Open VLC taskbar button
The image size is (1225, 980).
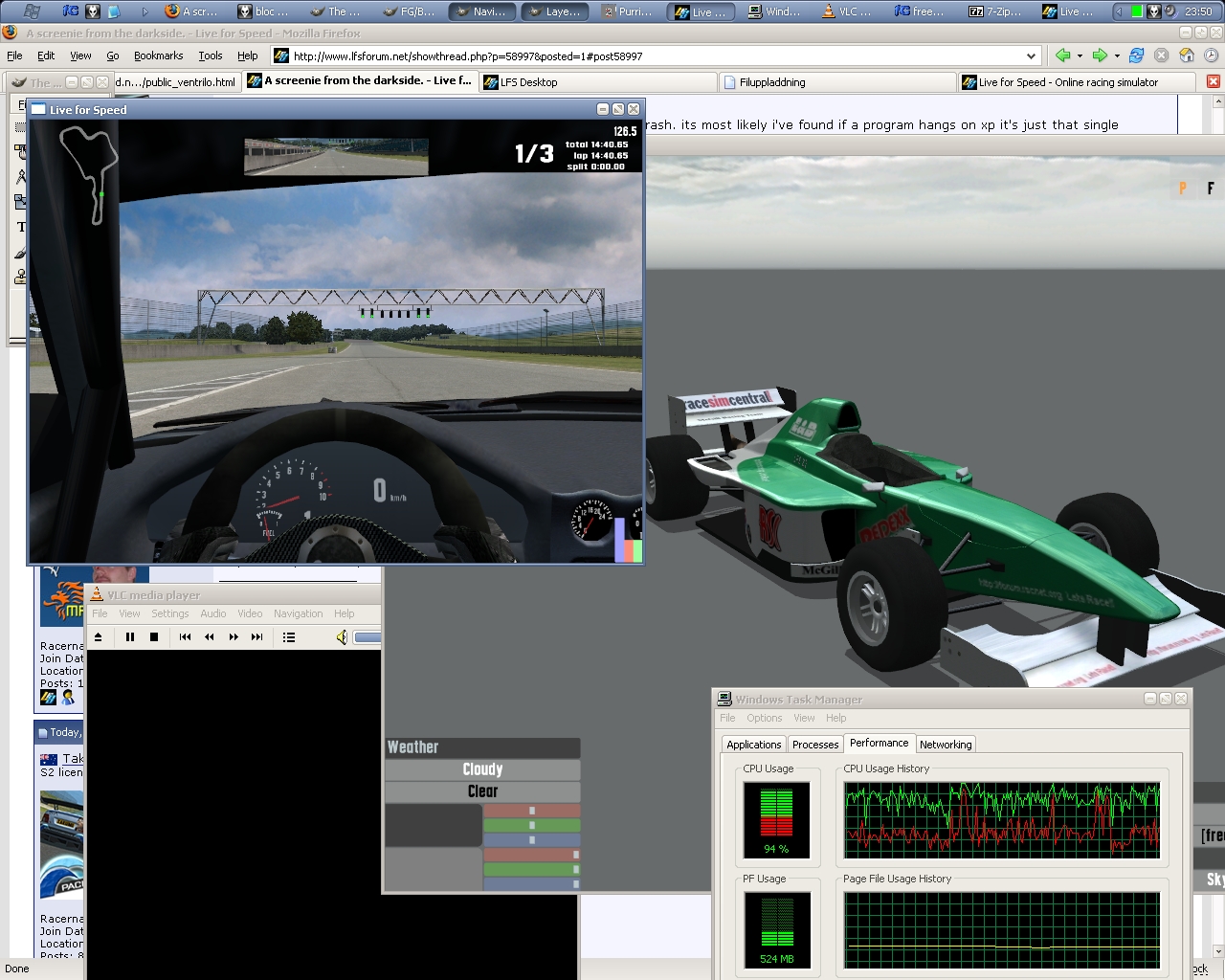pos(849,11)
